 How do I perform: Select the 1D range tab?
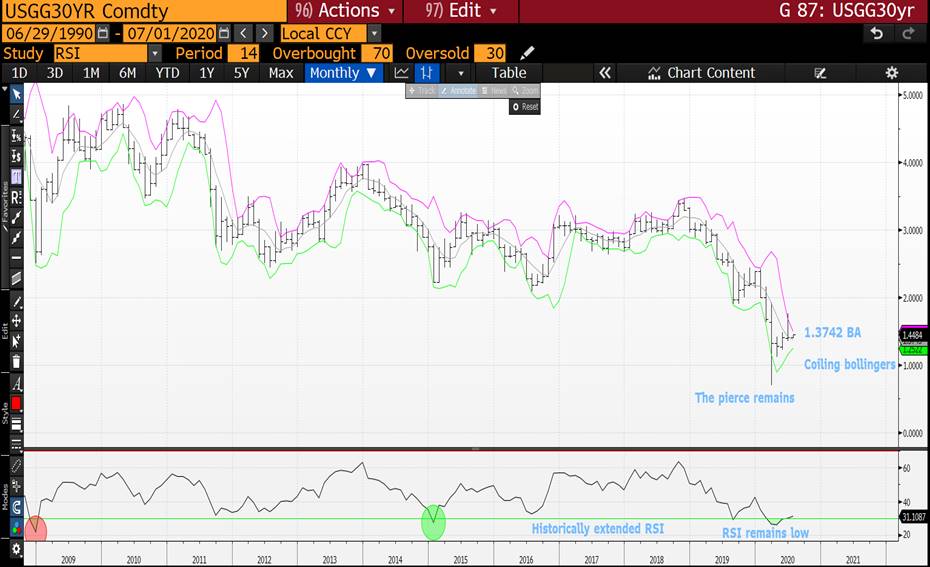tap(20, 73)
